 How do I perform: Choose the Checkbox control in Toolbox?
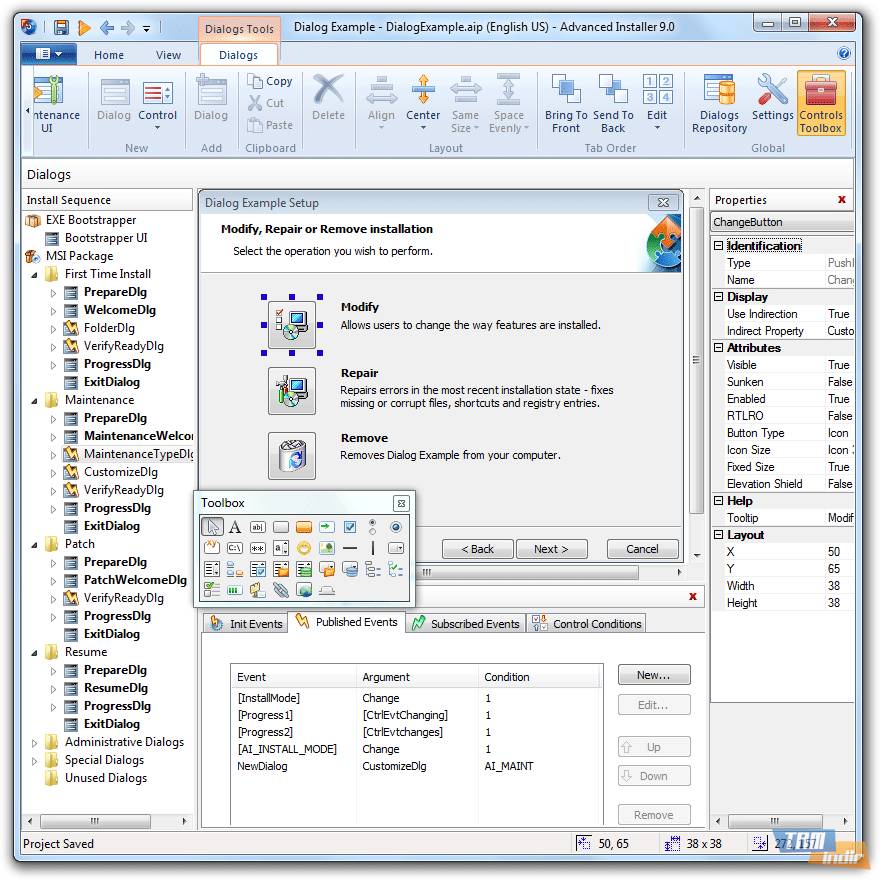point(350,527)
